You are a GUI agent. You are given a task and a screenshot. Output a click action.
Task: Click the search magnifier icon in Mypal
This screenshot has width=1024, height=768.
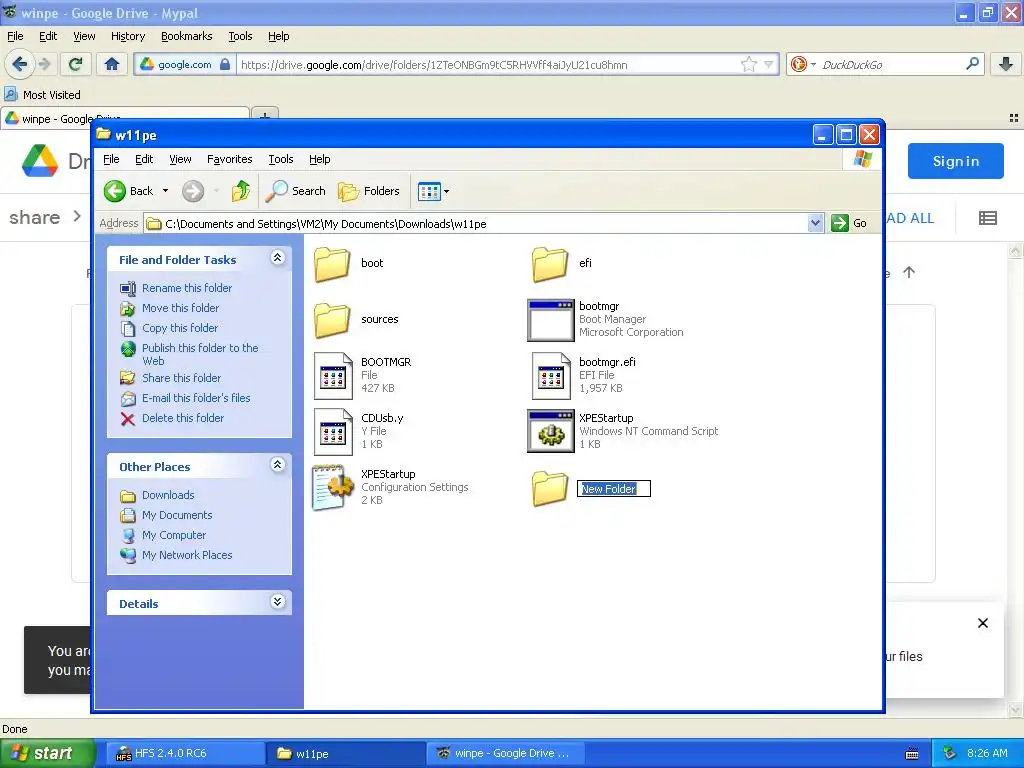(972, 64)
